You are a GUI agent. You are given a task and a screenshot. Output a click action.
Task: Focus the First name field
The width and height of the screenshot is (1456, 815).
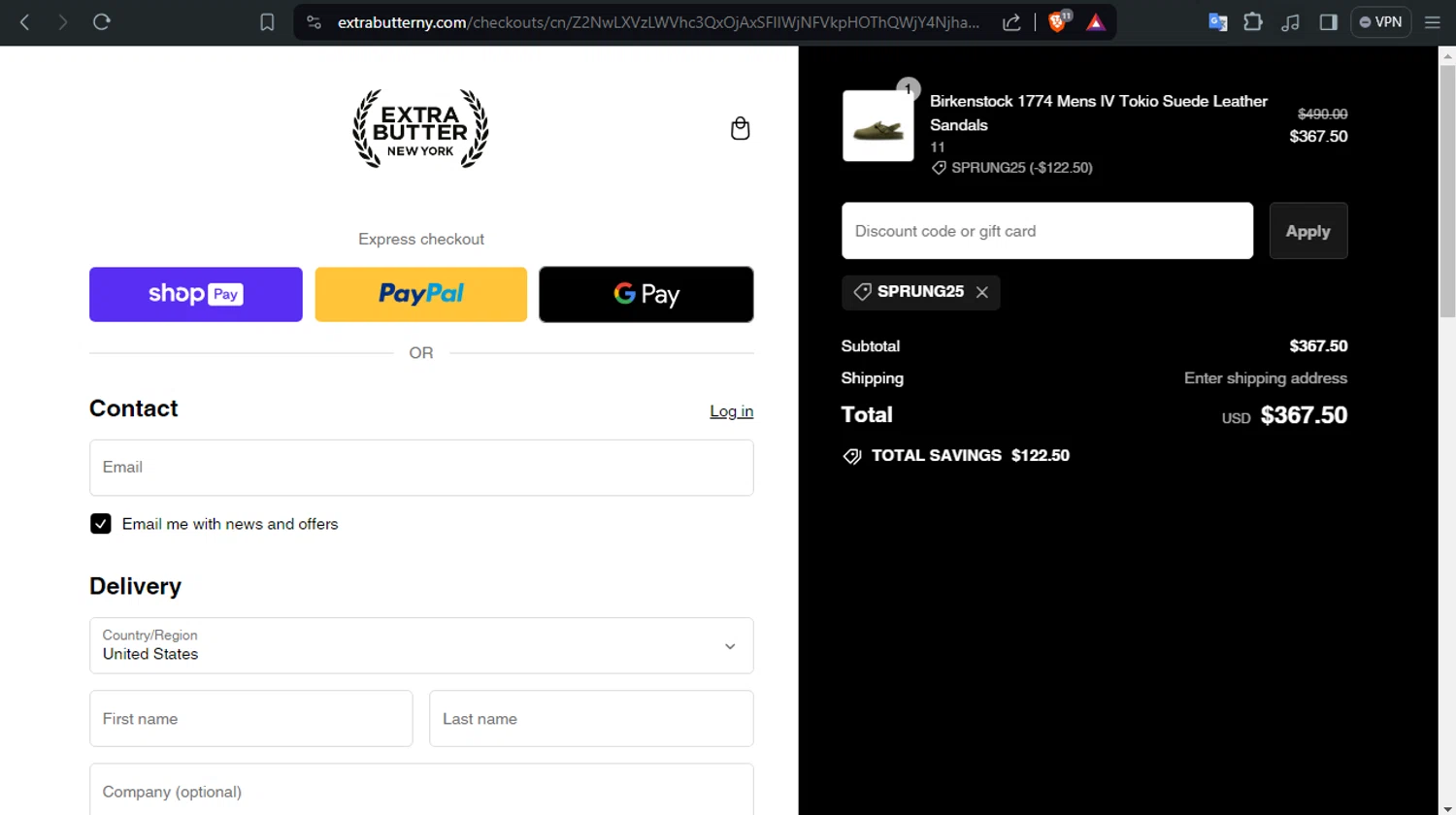pos(251,719)
